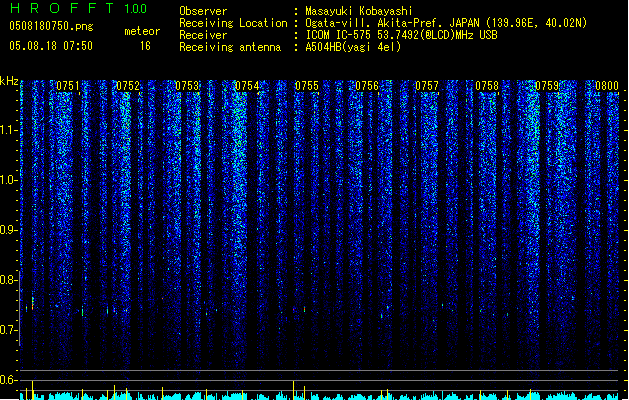Click the 1.0 kHz axis tick label

point(8,180)
